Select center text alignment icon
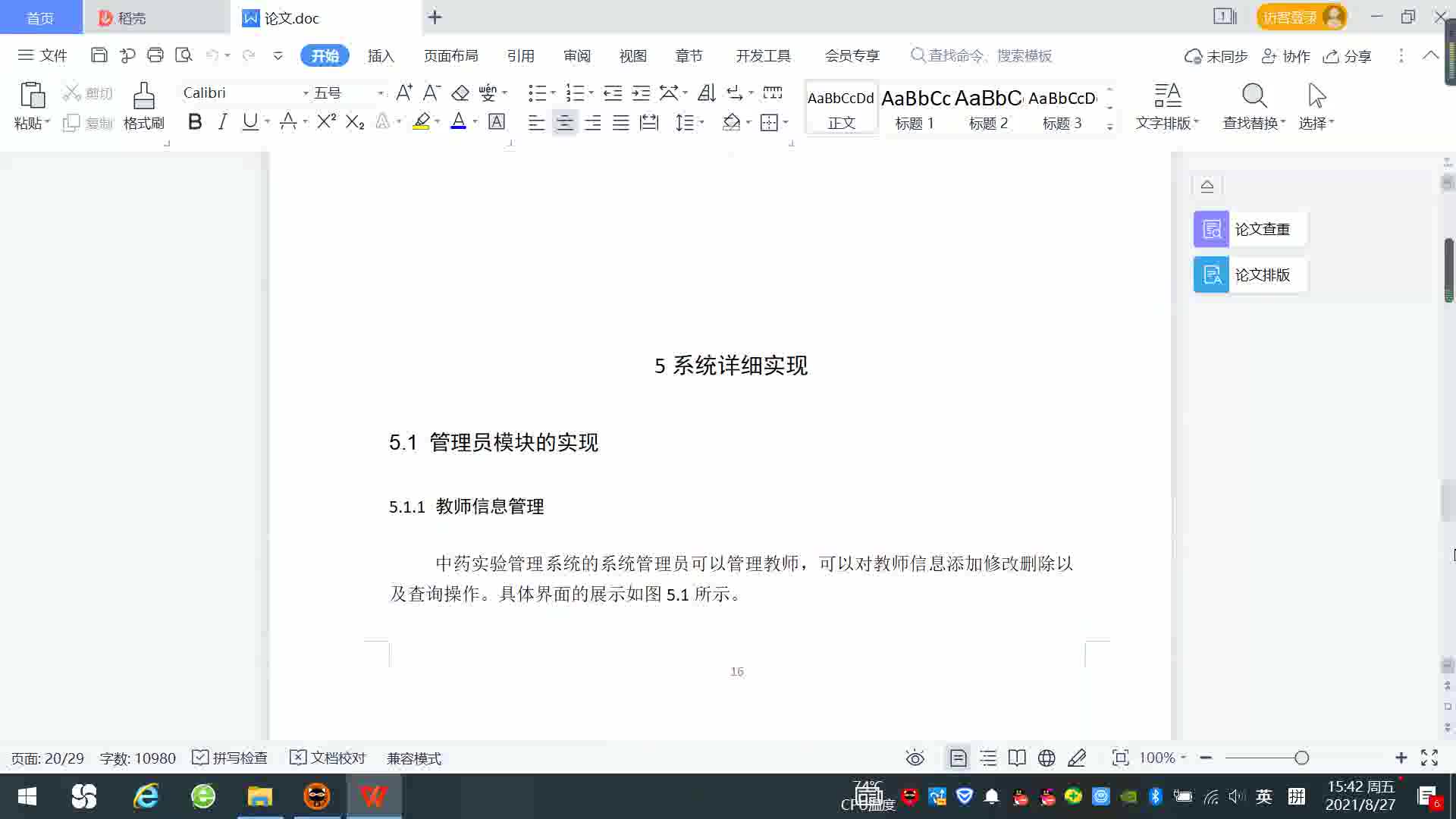Viewport: 1456px width, 819px height. pos(564,122)
